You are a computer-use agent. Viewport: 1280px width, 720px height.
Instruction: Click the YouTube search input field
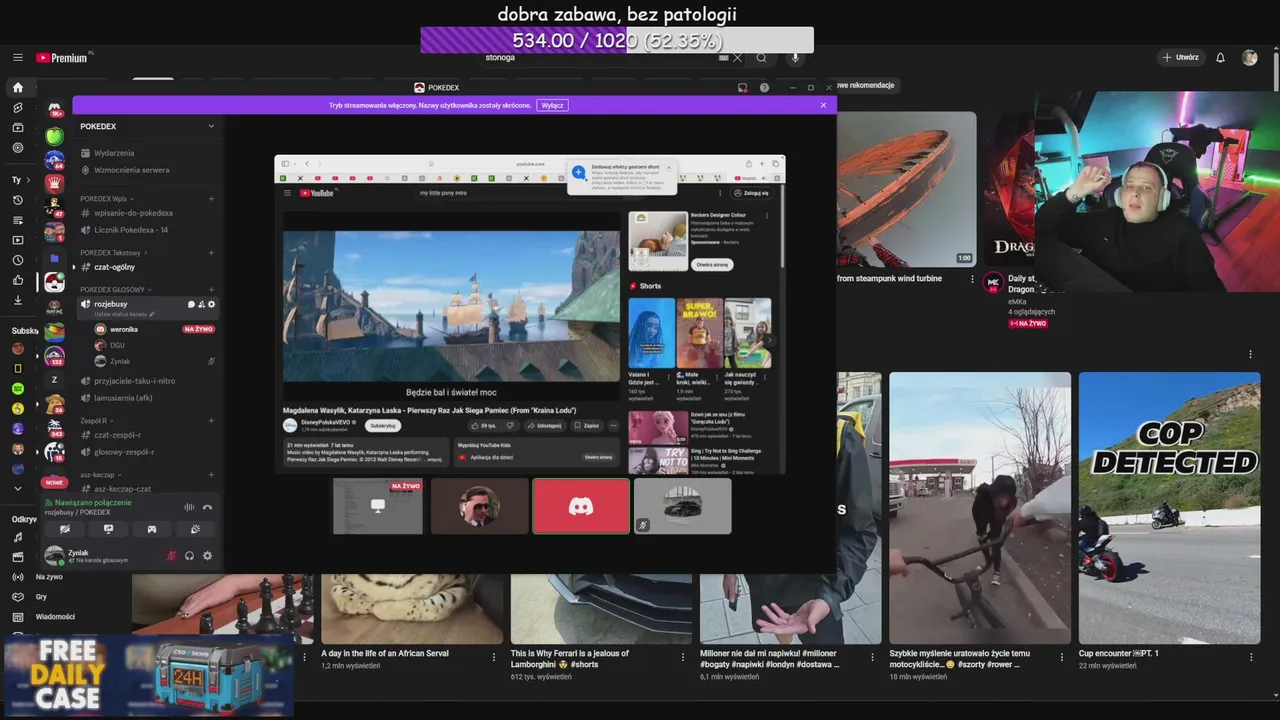(x=600, y=57)
